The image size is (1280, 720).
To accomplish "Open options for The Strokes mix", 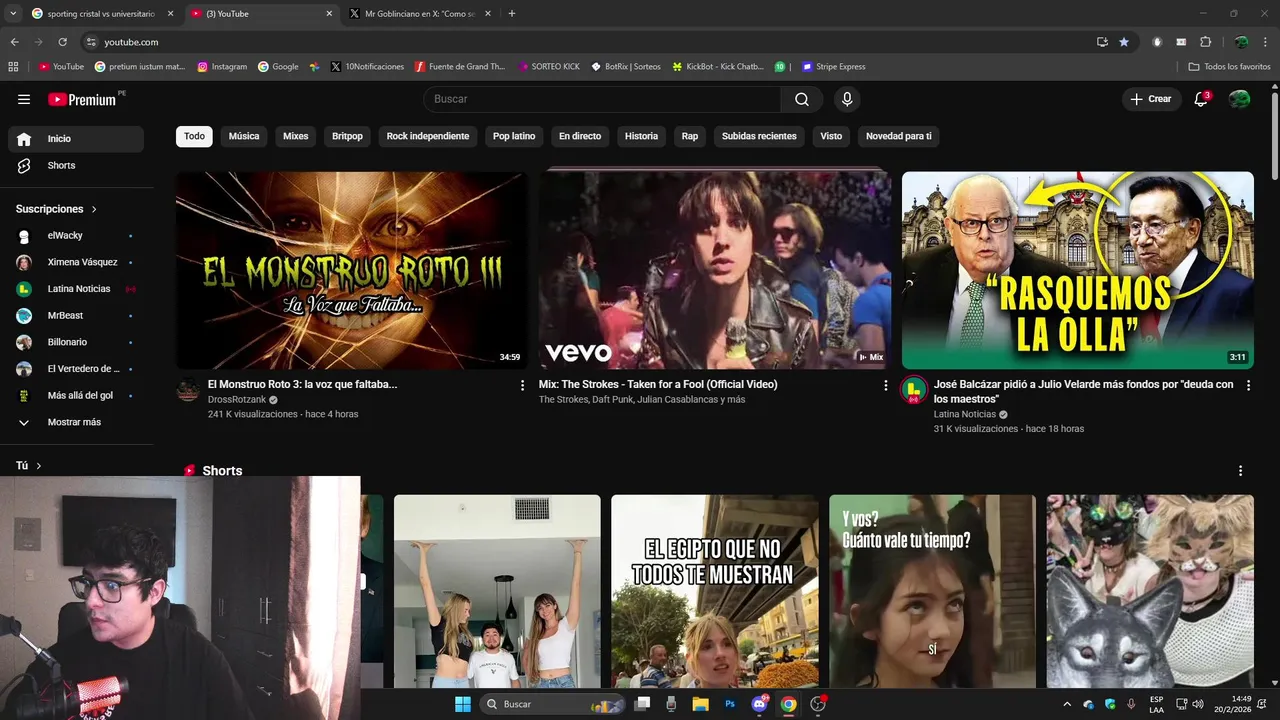I will coord(885,385).
